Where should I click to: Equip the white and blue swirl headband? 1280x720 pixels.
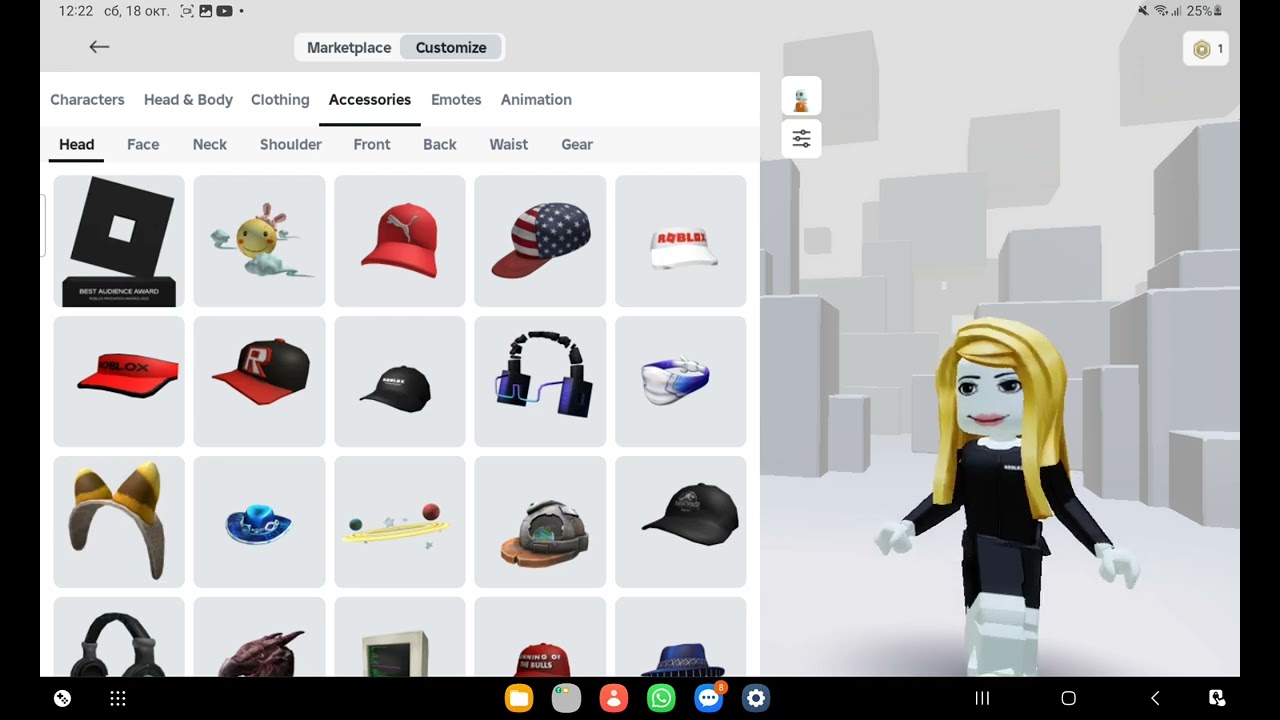click(x=681, y=381)
